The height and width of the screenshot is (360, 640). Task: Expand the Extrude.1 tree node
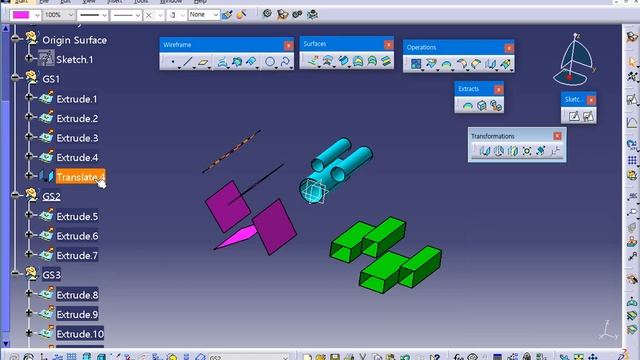click(x=29, y=97)
